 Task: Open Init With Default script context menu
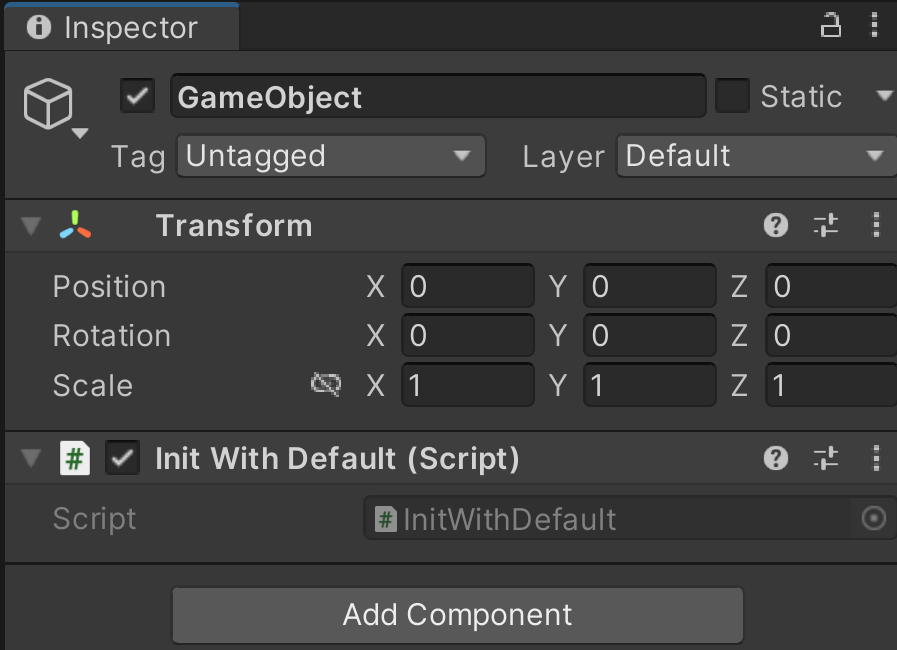pyautogui.click(x=876, y=458)
